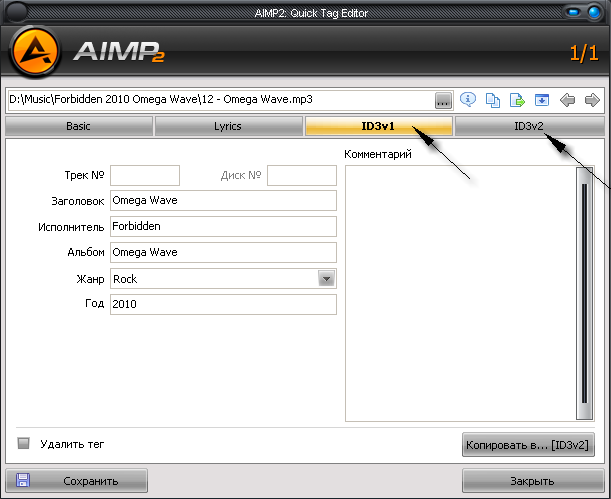The height and width of the screenshot is (499, 611).
Task: Expand the Жанр genre dropdown
Action: click(326, 279)
